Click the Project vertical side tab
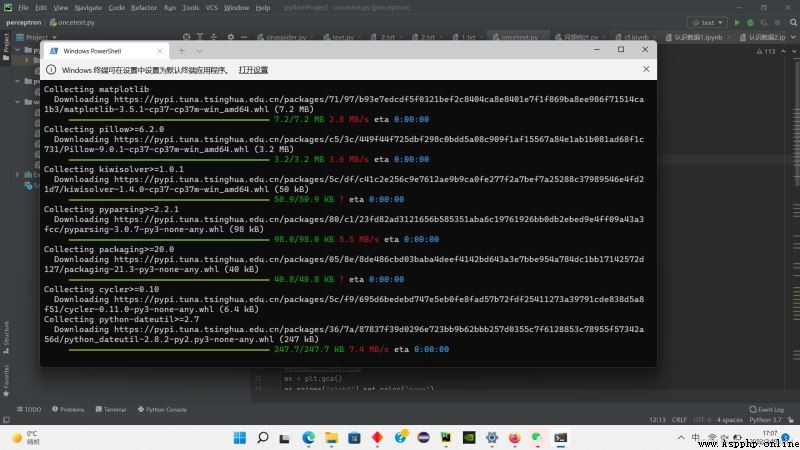The height and width of the screenshot is (450, 800). click(6, 47)
